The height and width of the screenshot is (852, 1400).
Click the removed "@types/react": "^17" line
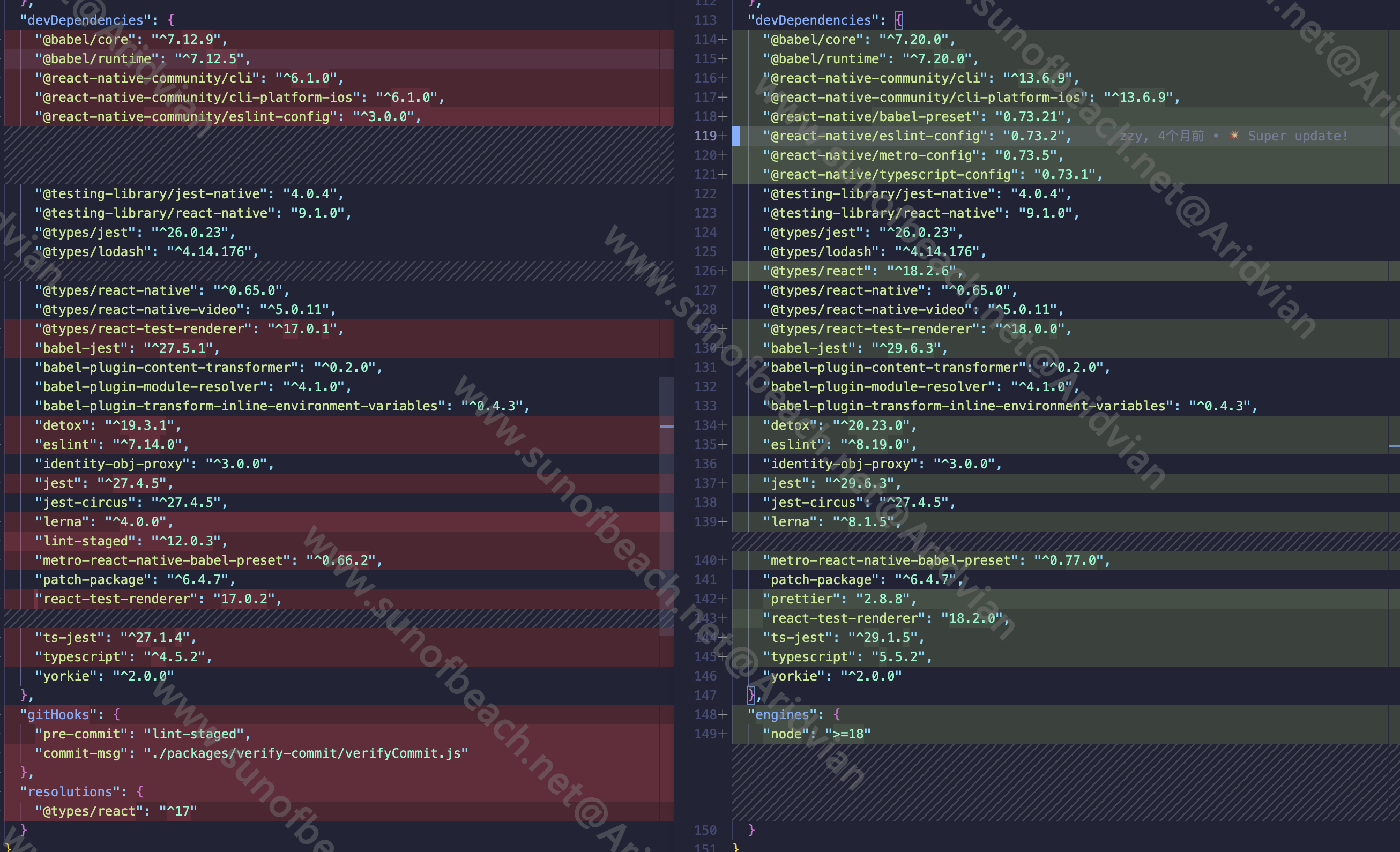[339, 811]
